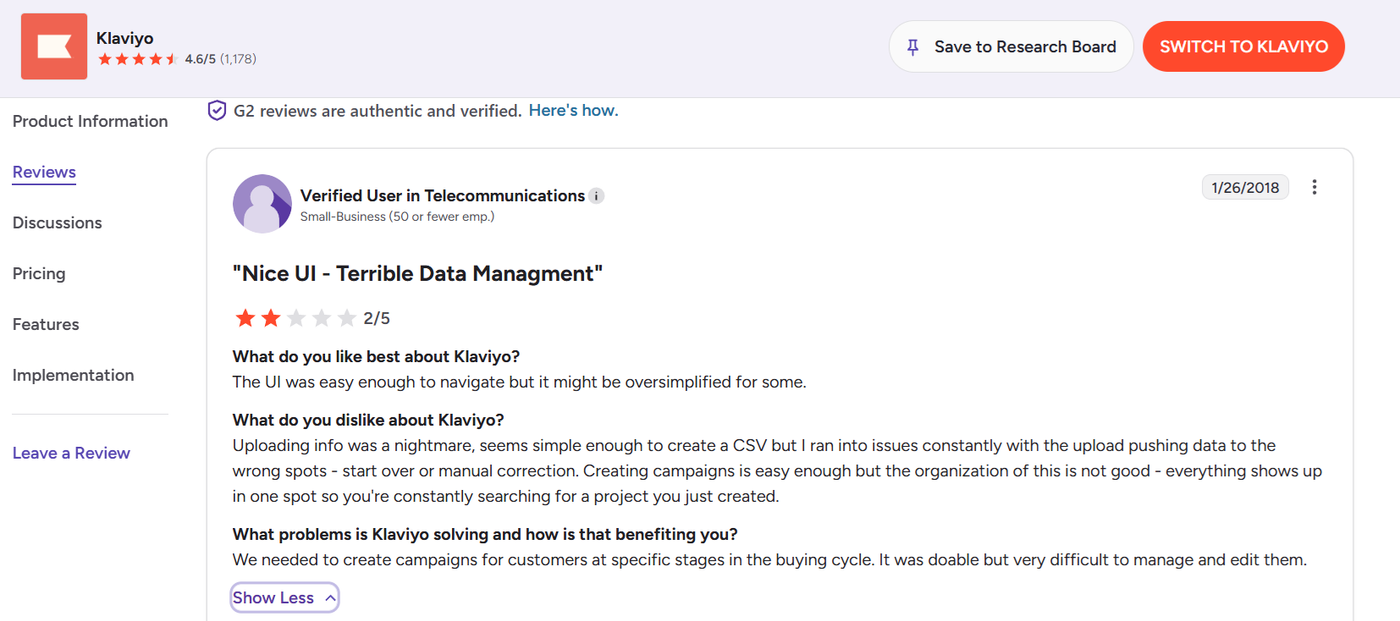
Task: Select the Reviews sidebar item
Action: point(44,172)
